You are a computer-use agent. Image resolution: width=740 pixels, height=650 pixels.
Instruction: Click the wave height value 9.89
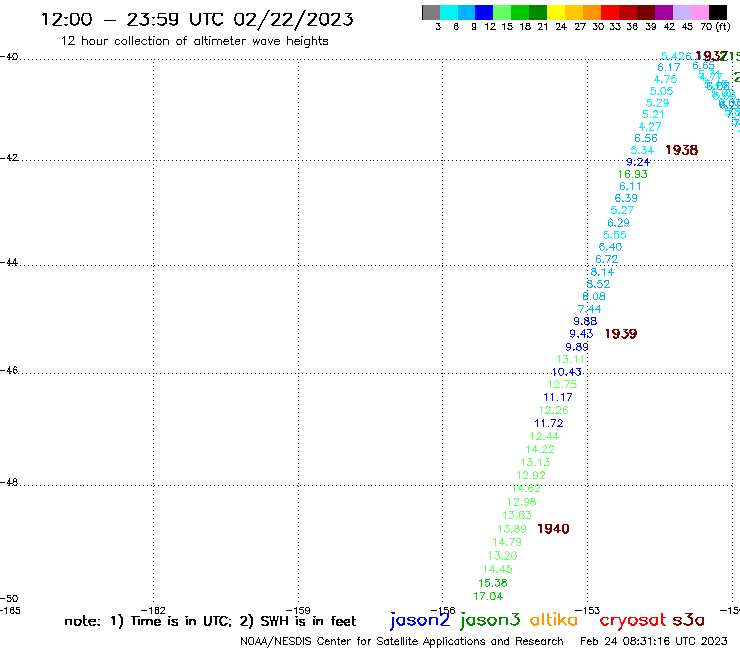pyautogui.click(x=577, y=347)
